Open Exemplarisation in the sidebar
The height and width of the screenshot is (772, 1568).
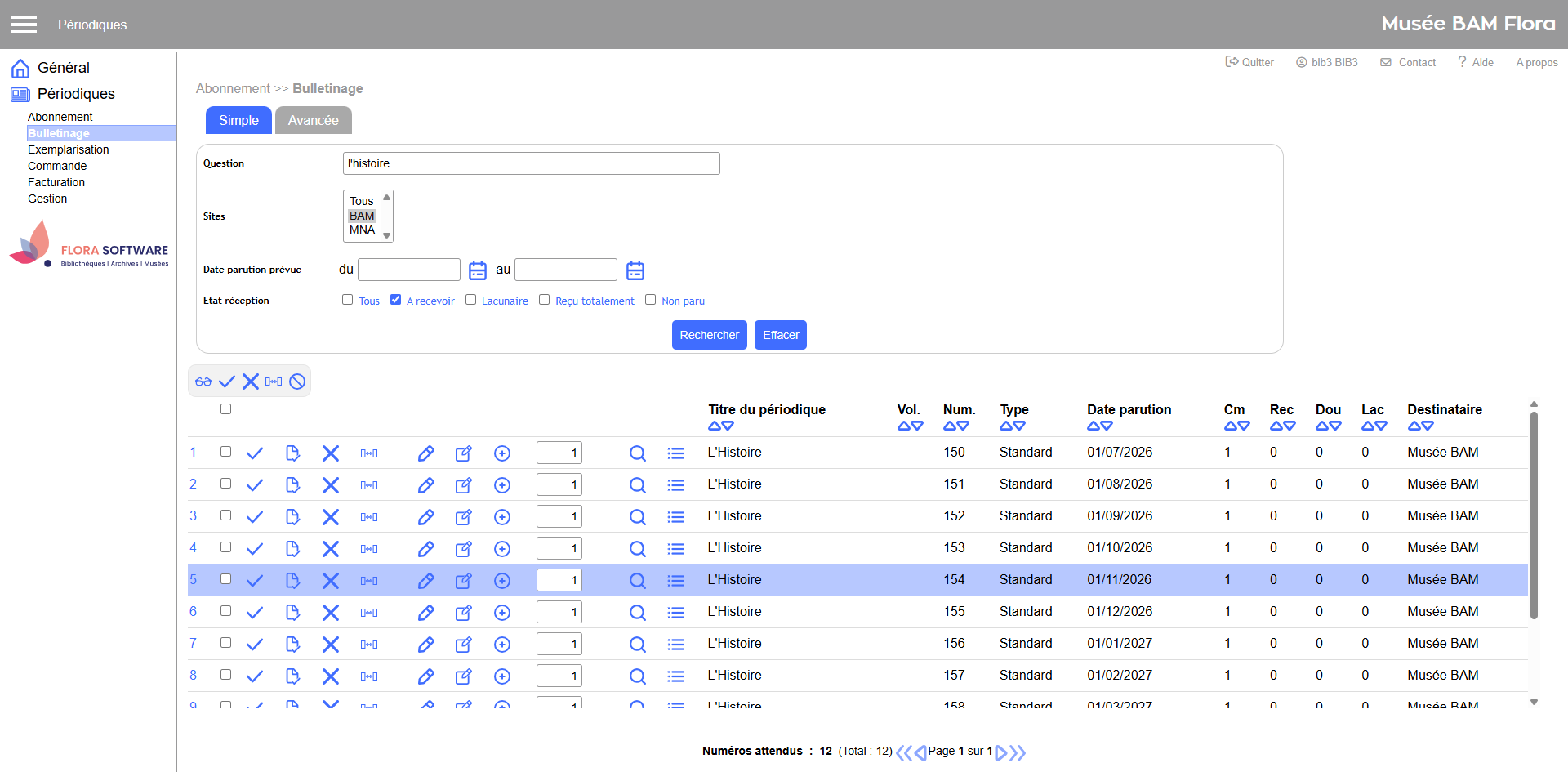point(68,149)
